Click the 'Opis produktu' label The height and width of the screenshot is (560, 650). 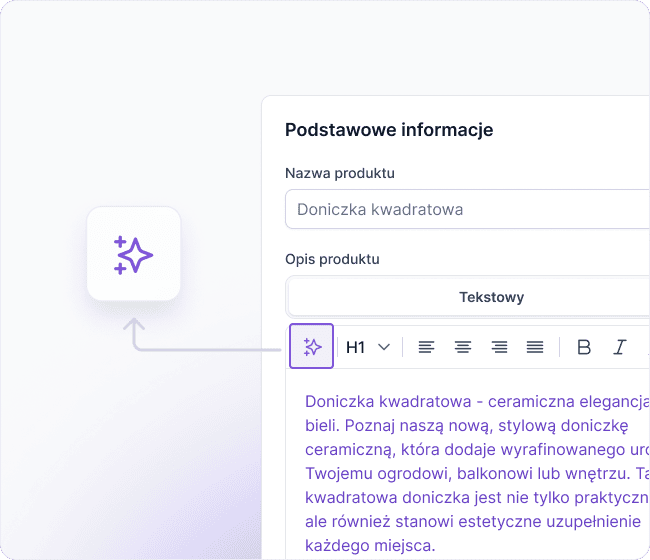(332, 259)
